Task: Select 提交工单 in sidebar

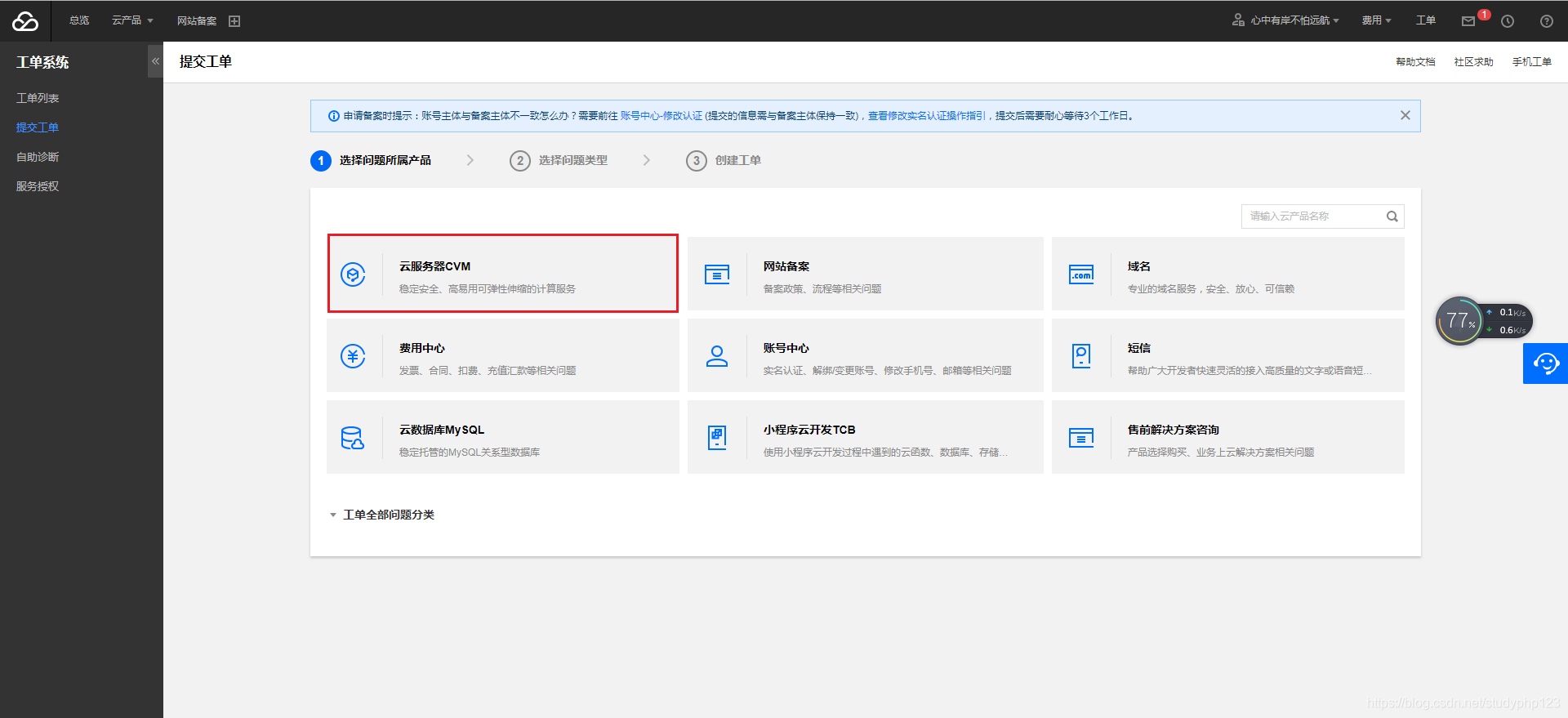Action: tap(38, 127)
